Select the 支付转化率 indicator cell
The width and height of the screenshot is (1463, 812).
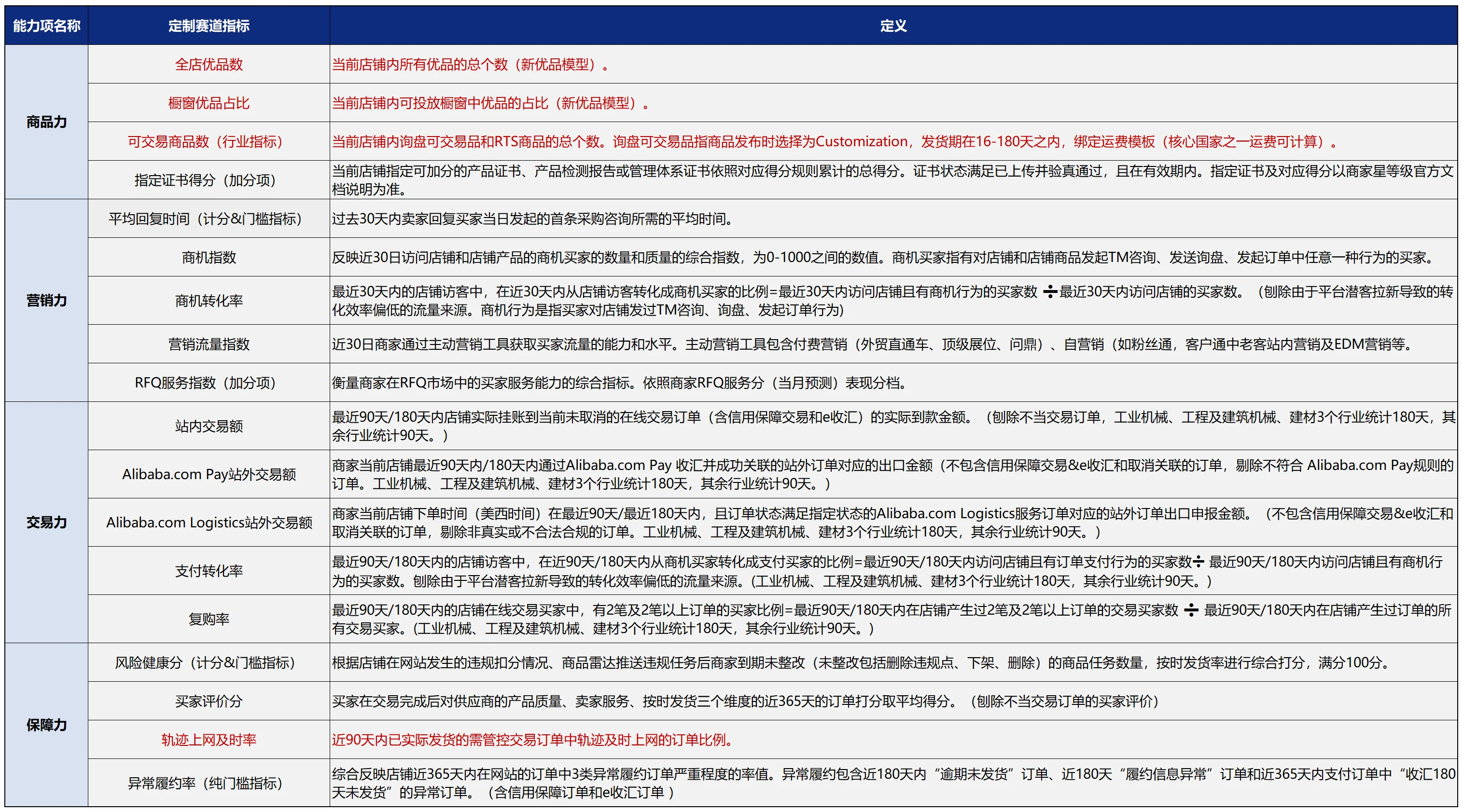(x=209, y=571)
